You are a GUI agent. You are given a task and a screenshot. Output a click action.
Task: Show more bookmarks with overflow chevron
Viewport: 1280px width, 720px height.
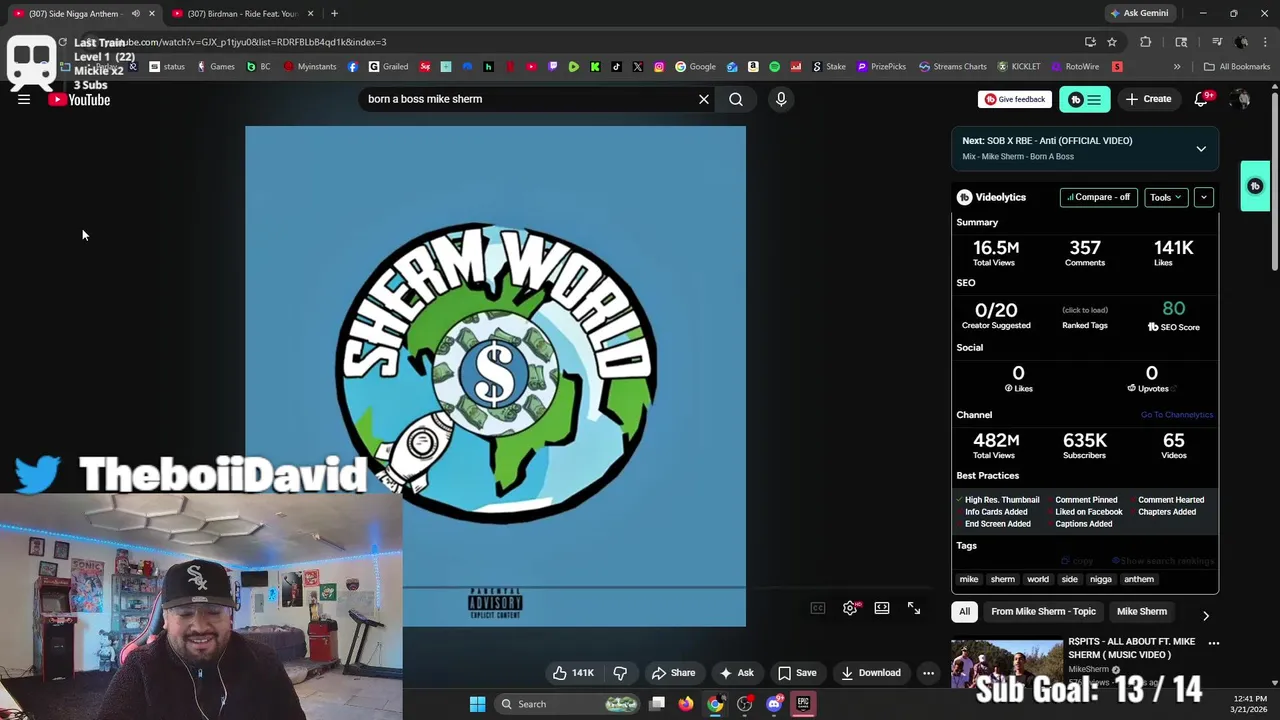point(1177,67)
